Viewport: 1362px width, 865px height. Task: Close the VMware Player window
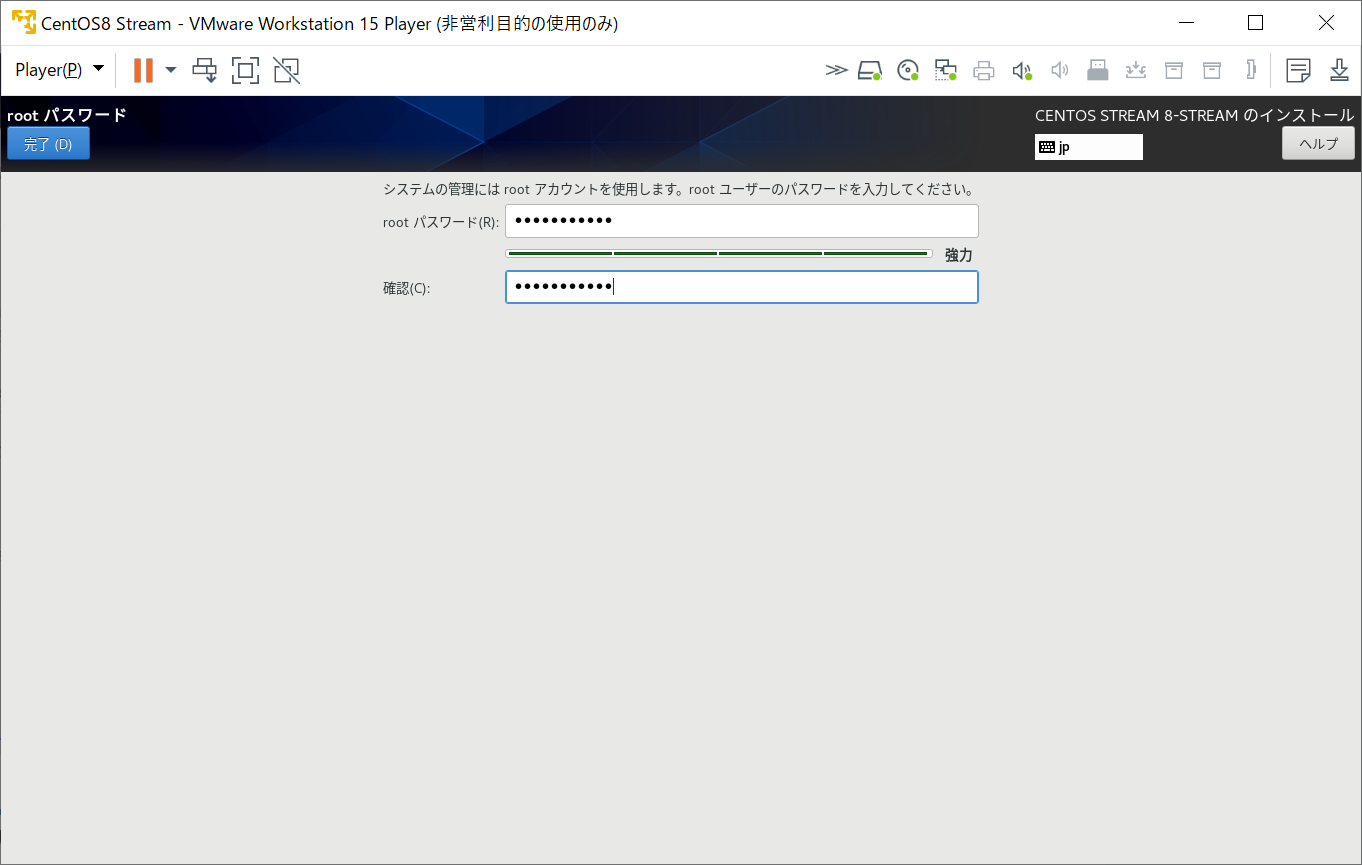click(1326, 22)
